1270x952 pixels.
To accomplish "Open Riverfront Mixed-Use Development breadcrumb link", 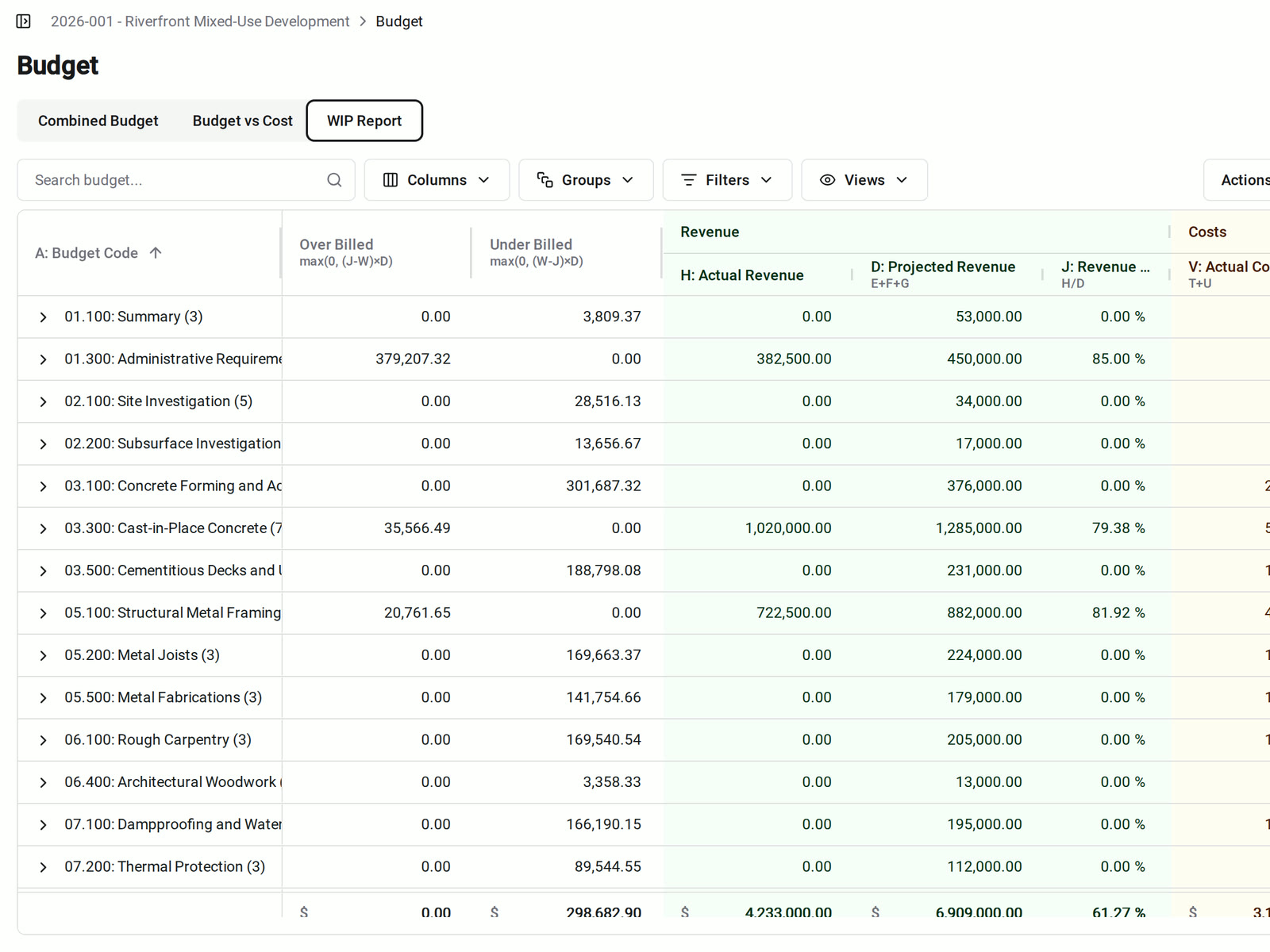I will pyautogui.click(x=200, y=21).
